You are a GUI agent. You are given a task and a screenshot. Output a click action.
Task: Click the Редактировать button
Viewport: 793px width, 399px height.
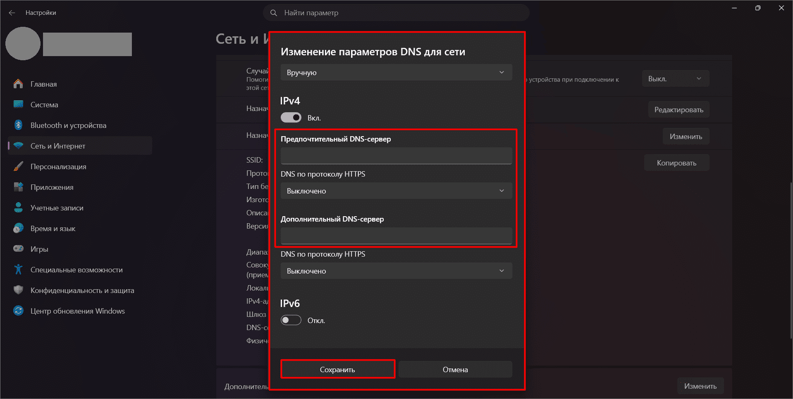tap(679, 110)
